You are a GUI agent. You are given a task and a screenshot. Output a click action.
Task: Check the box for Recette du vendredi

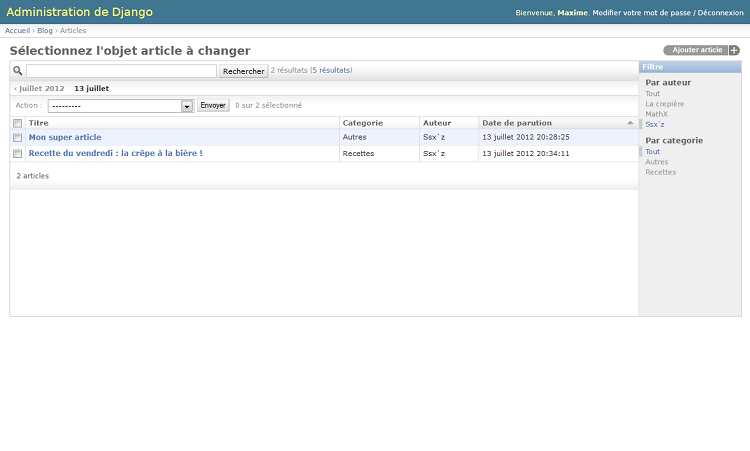pos(17,154)
